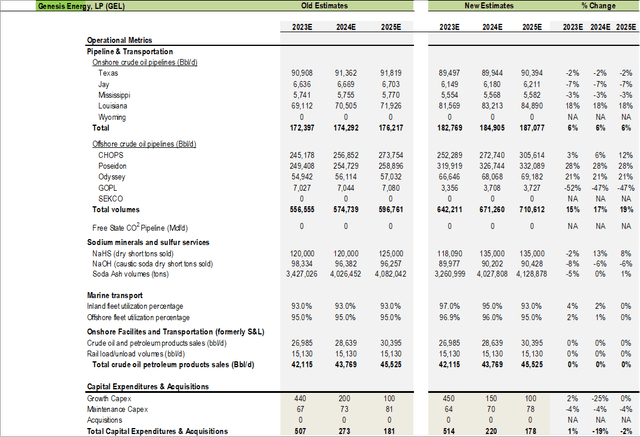
Task: Click Growth Capex 2024E change -25%
Action: [x=600, y=398]
